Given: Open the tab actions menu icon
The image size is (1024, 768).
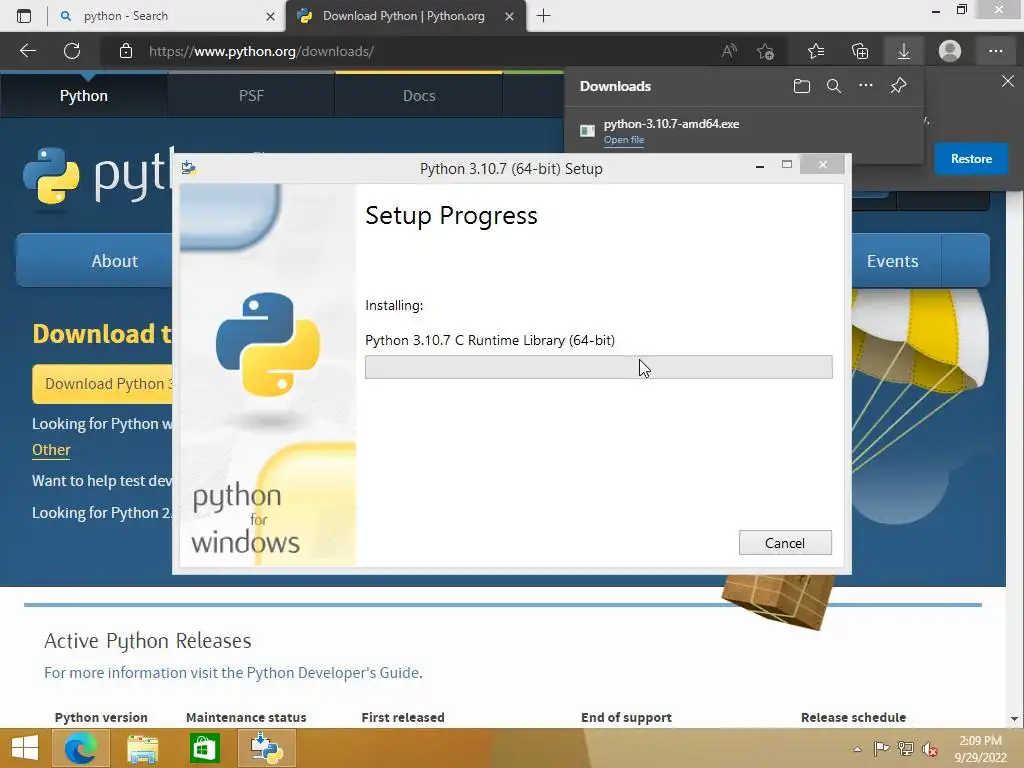Looking at the screenshot, I should 24,16.
